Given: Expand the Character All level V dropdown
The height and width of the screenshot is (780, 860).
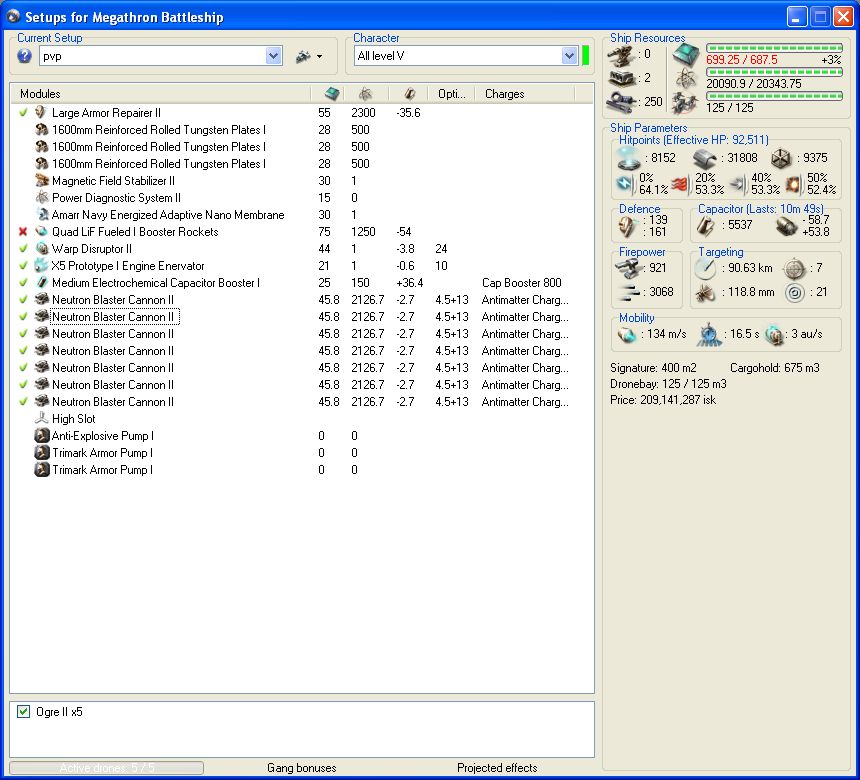Looking at the screenshot, I should pyautogui.click(x=569, y=55).
